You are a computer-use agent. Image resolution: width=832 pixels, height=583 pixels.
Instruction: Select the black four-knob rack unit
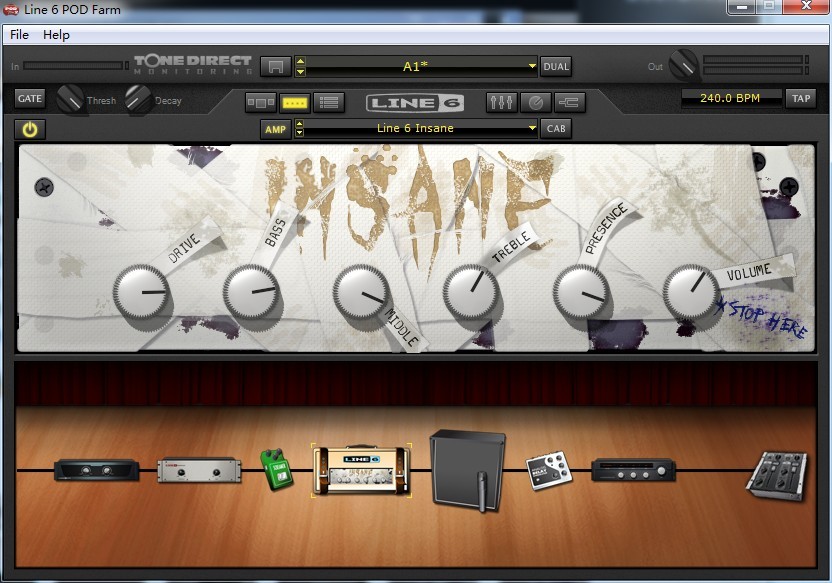coord(633,471)
